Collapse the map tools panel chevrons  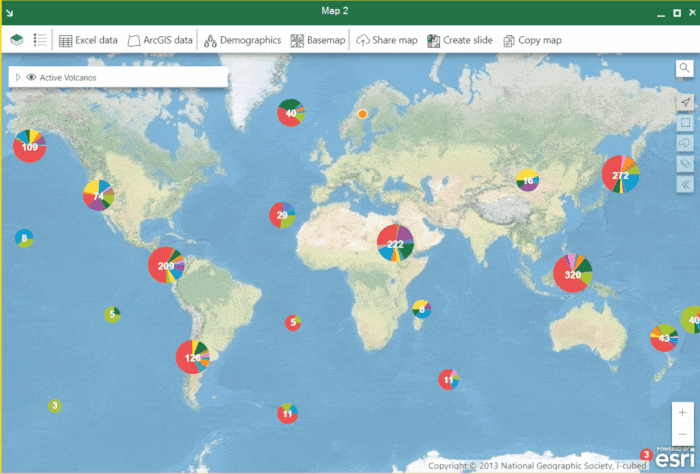click(x=685, y=184)
